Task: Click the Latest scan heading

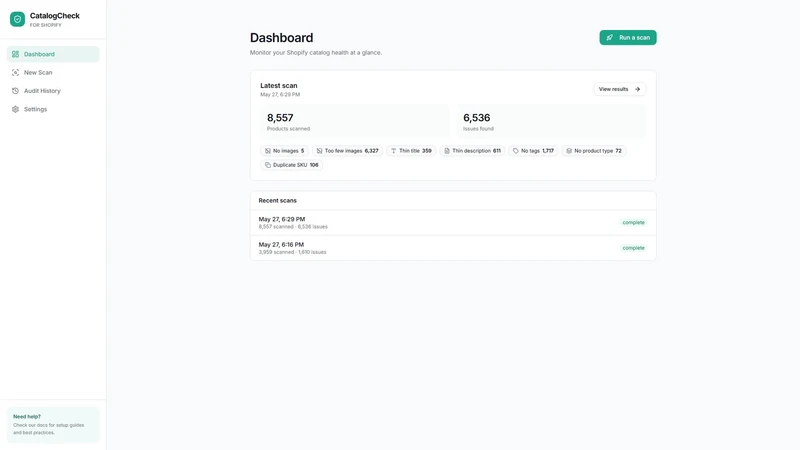Action: (x=279, y=86)
